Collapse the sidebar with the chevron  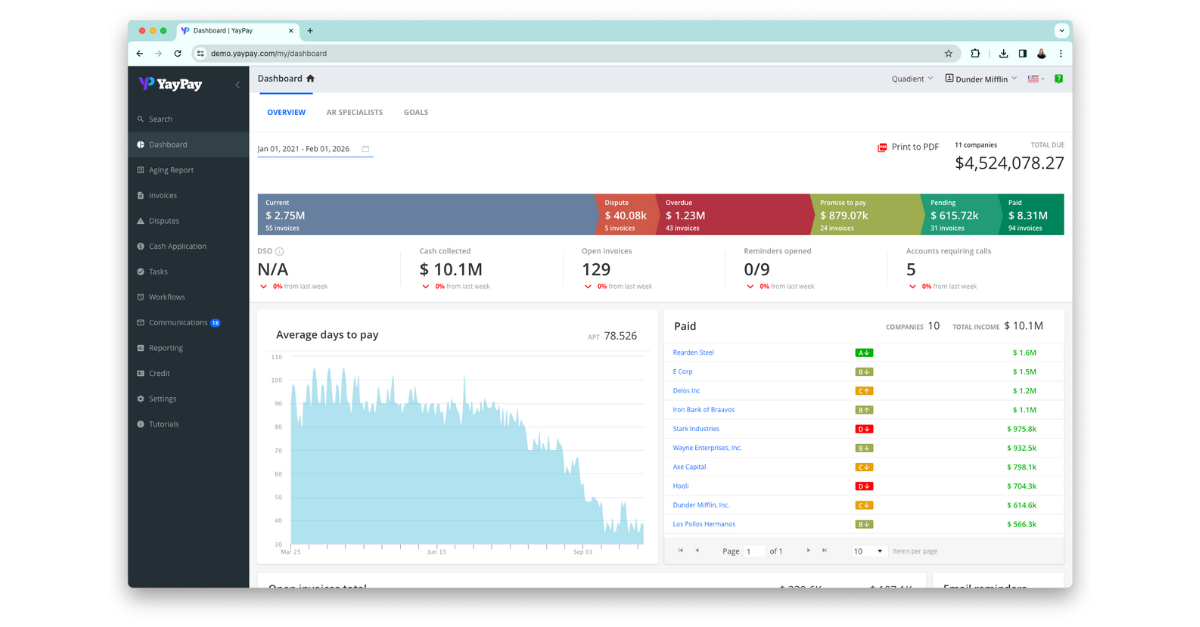pos(237,85)
